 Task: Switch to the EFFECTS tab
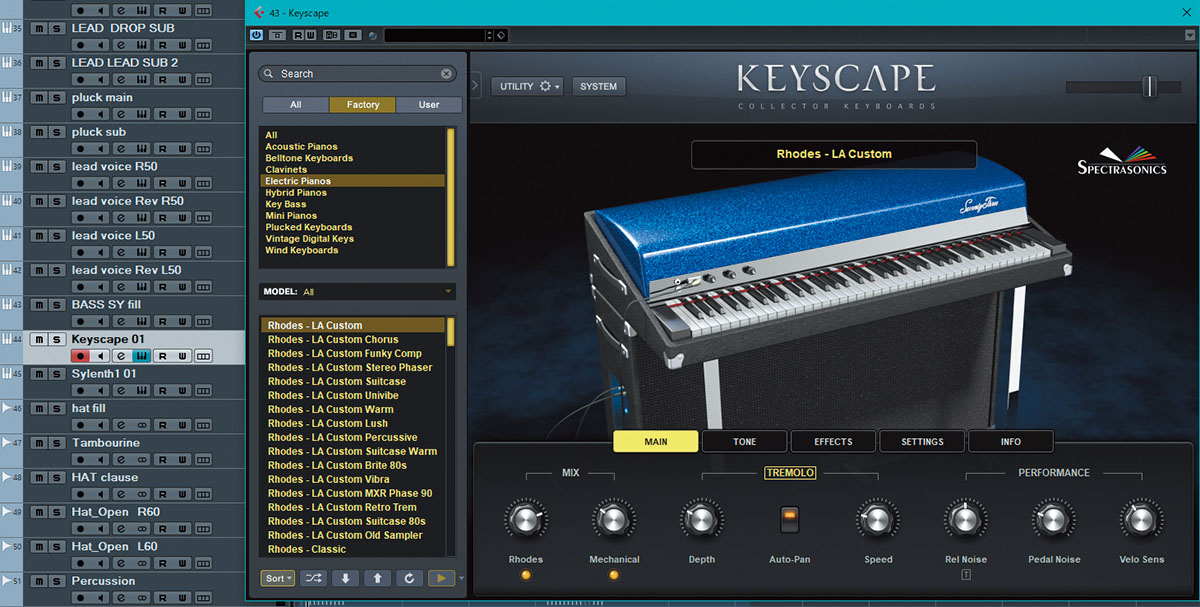coord(833,441)
